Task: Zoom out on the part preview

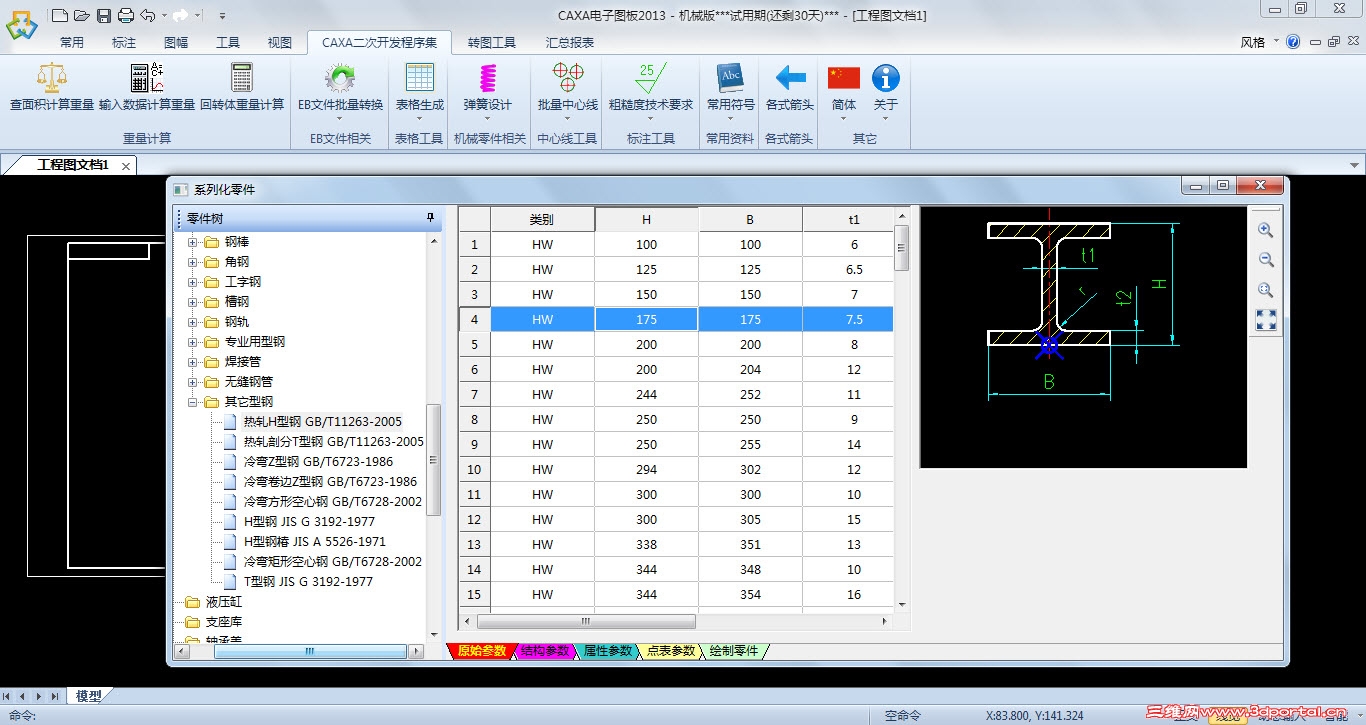Action: point(1265,260)
